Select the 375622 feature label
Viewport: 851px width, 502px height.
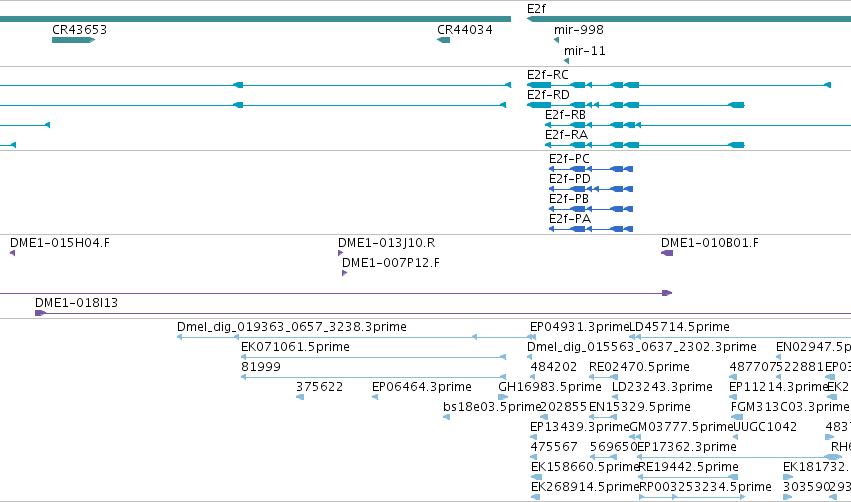(319, 387)
